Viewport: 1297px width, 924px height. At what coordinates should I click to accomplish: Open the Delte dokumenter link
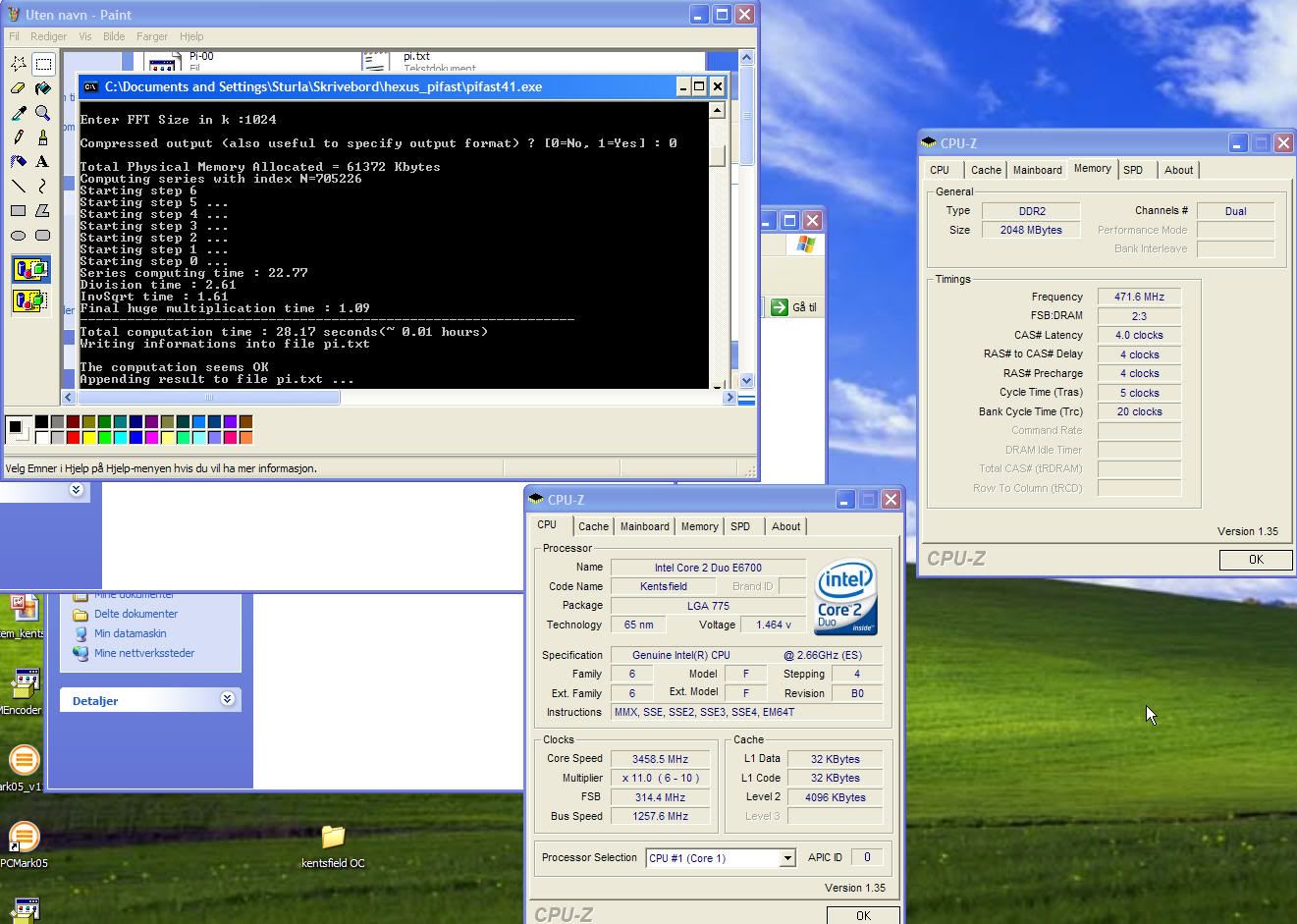(x=135, y=614)
